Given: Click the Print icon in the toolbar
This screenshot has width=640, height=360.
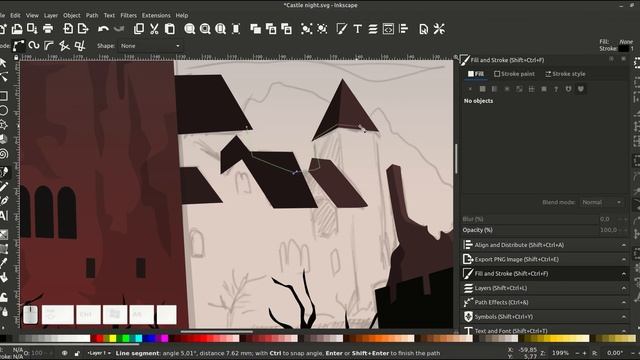Looking at the screenshot, I should coord(48,29).
